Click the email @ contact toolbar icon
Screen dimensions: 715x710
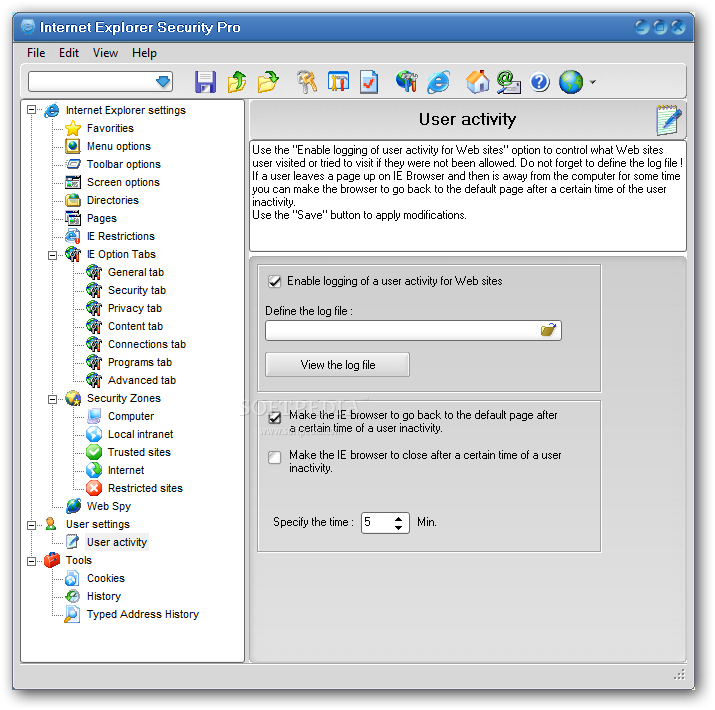[x=509, y=82]
